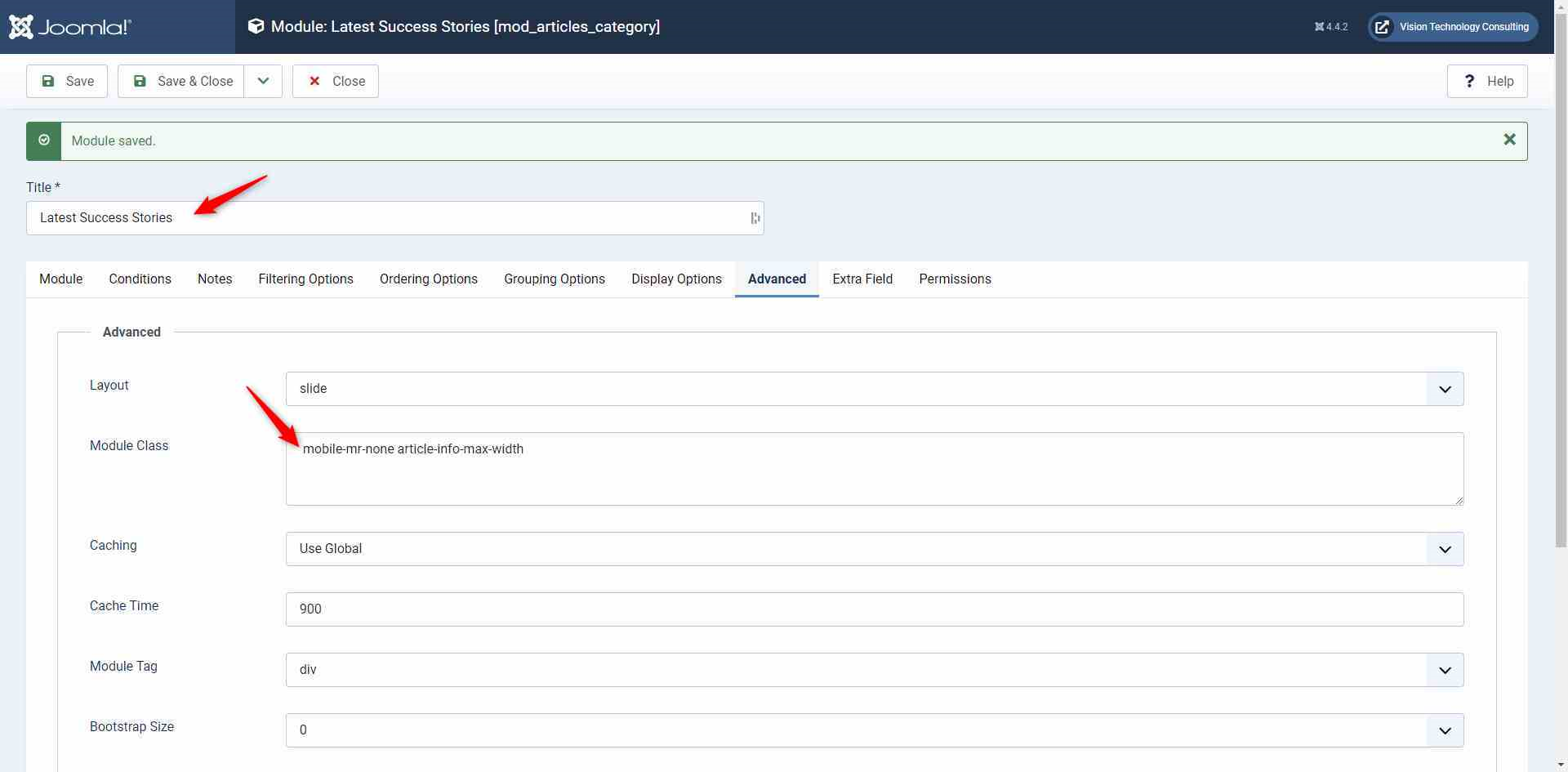Go to the Filtering Options tab

pyautogui.click(x=305, y=279)
